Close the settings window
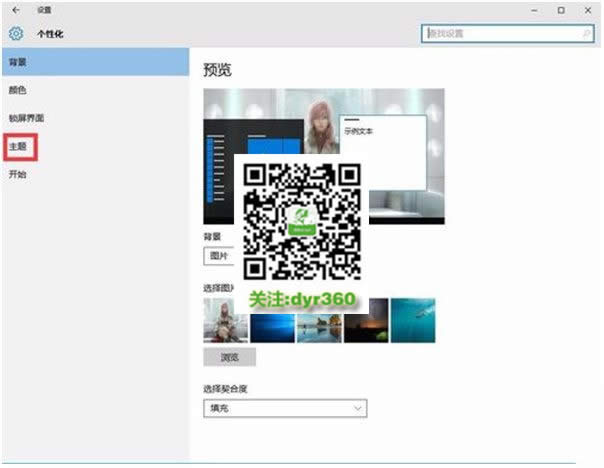 pos(588,10)
